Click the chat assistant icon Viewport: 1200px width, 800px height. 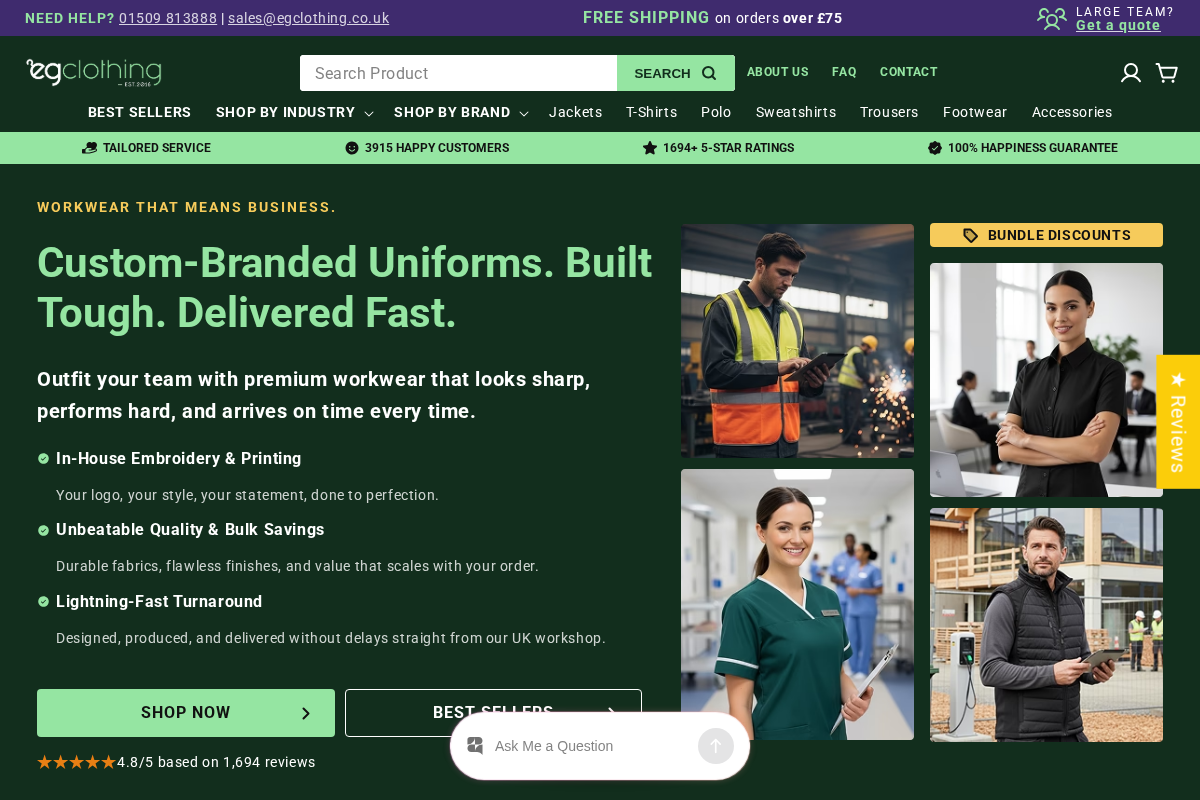[475, 746]
